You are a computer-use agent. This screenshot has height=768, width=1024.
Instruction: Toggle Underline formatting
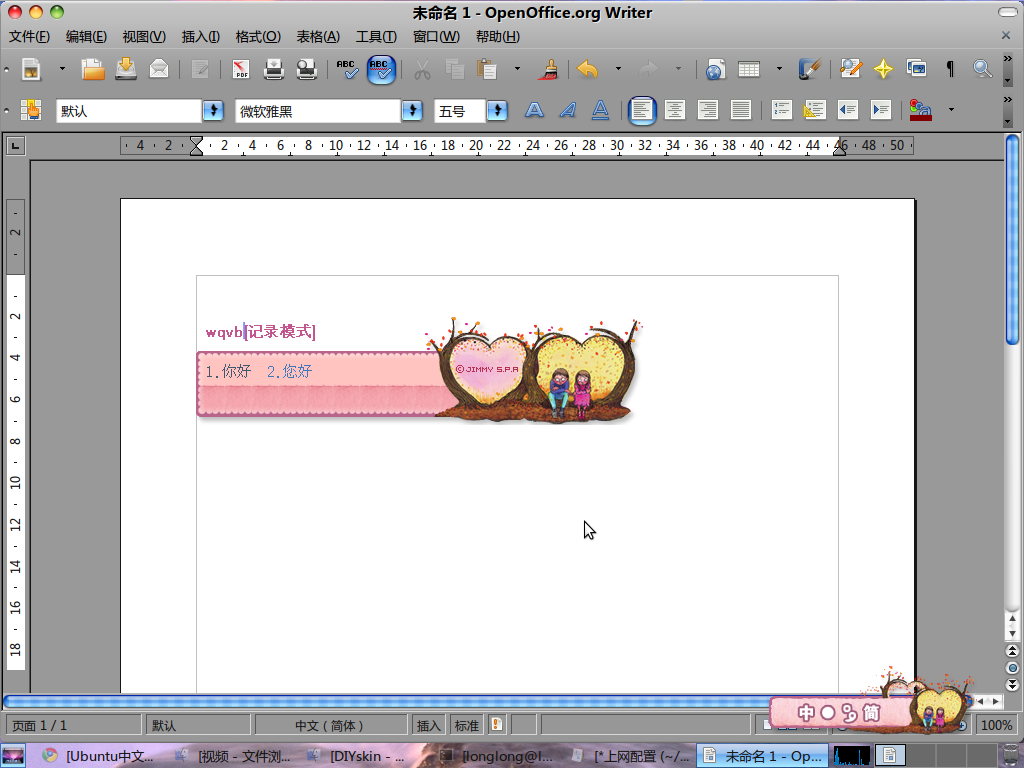coord(600,110)
